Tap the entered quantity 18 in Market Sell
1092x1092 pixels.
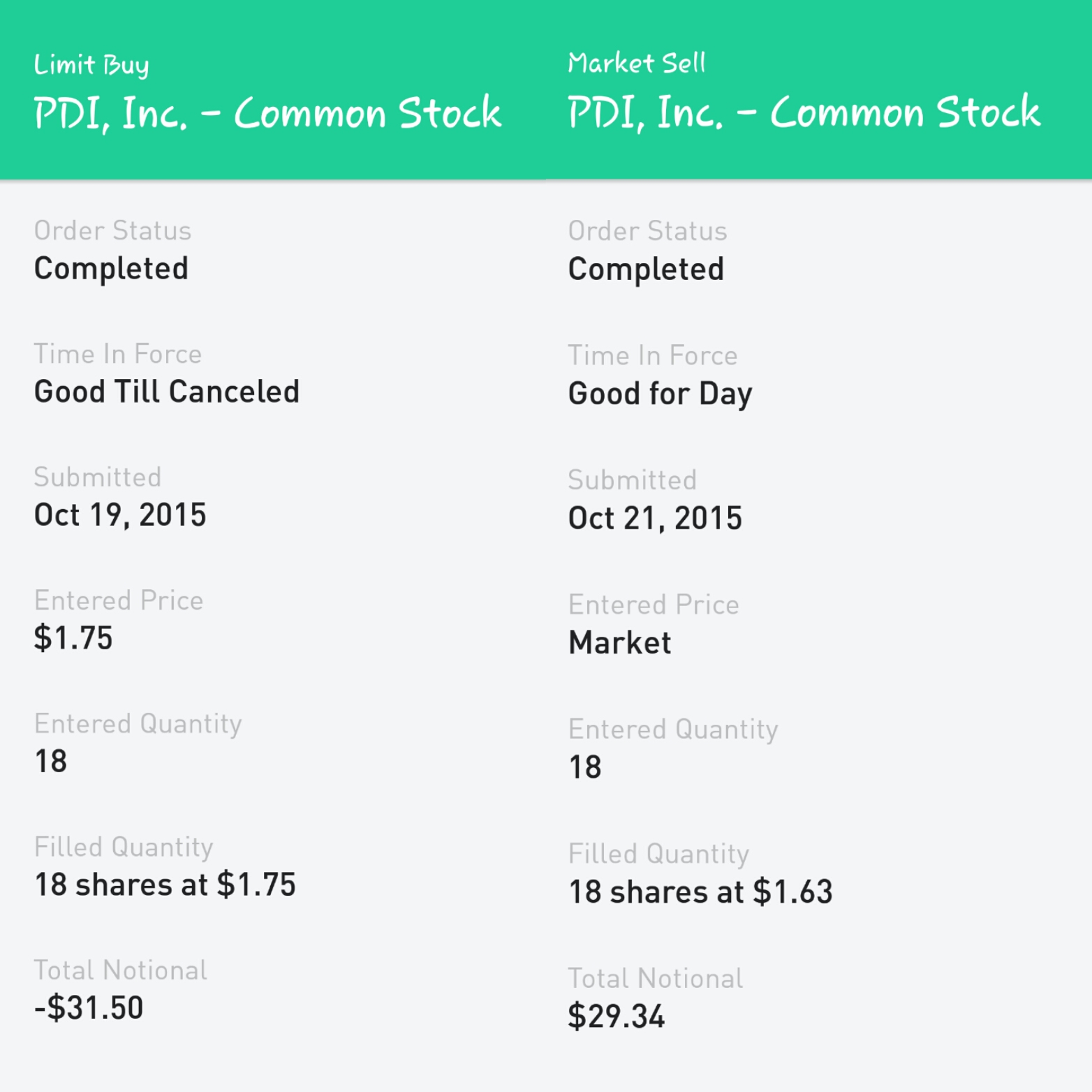[585, 767]
